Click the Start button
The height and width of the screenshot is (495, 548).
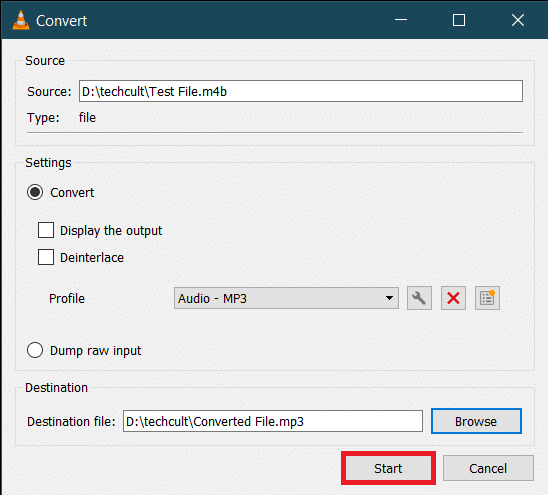click(x=388, y=468)
